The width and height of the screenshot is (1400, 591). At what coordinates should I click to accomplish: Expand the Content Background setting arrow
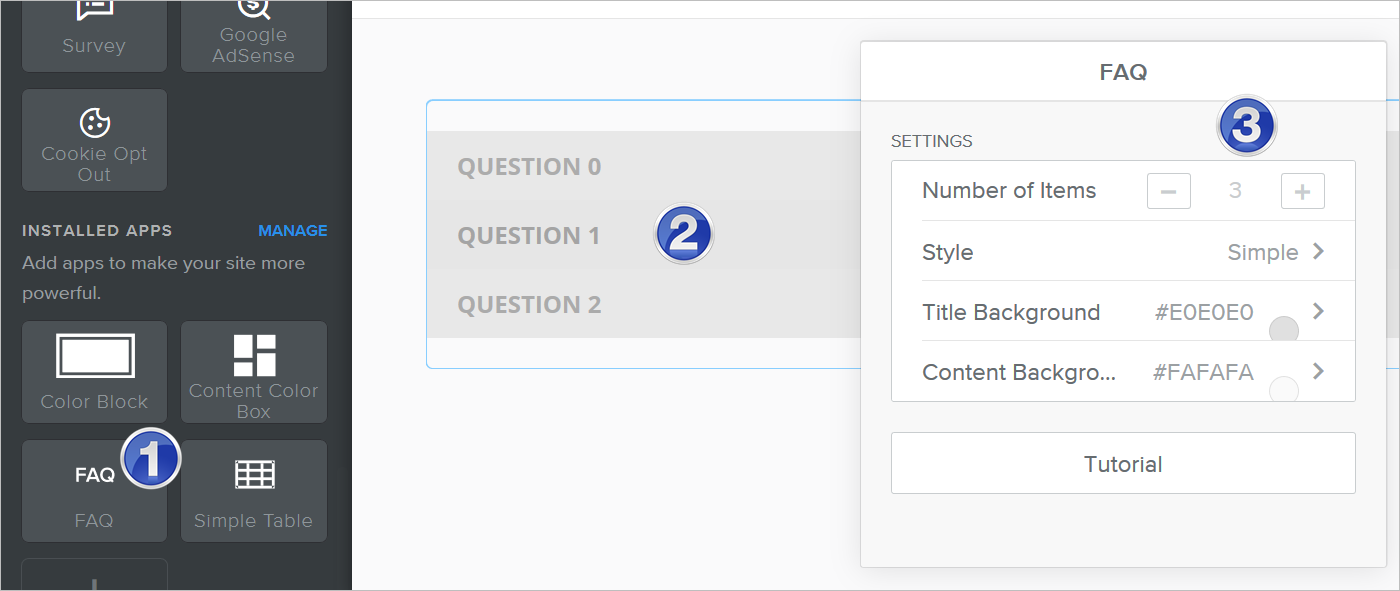coord(1318,372)
